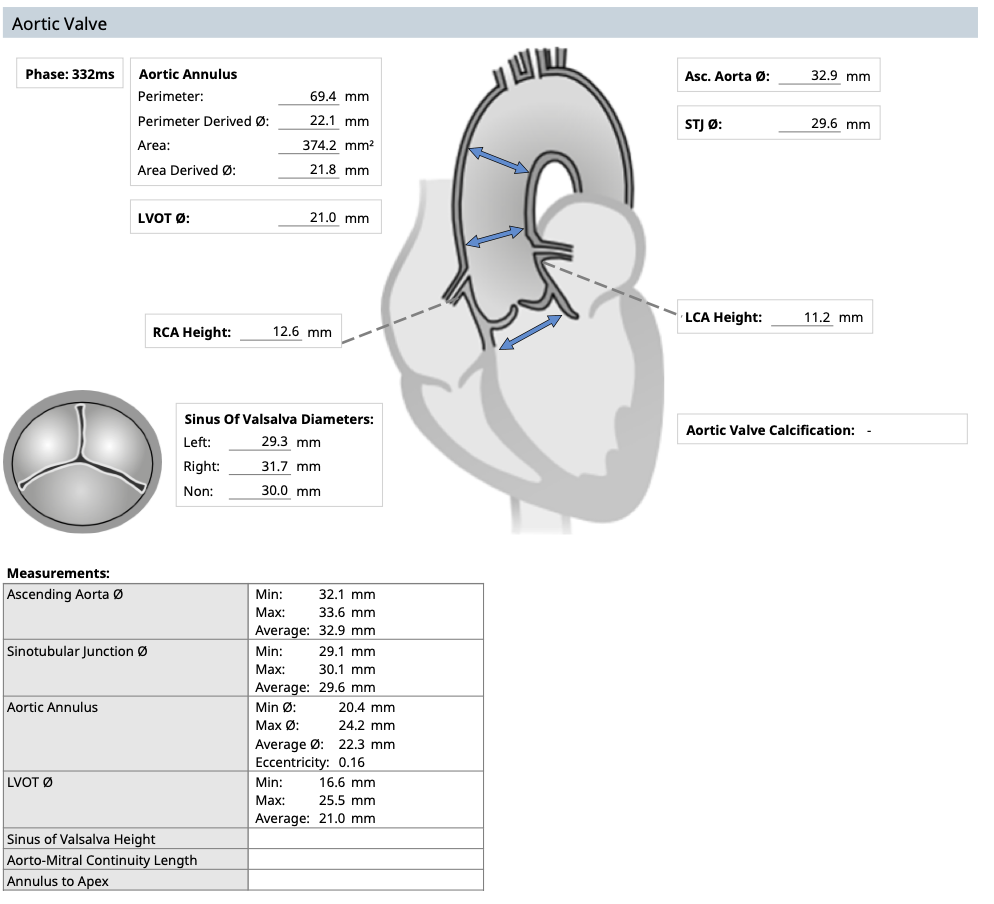Edit the LVOT Ø value field
Viewport: 994px width, 904px height.
click(310, 218)
